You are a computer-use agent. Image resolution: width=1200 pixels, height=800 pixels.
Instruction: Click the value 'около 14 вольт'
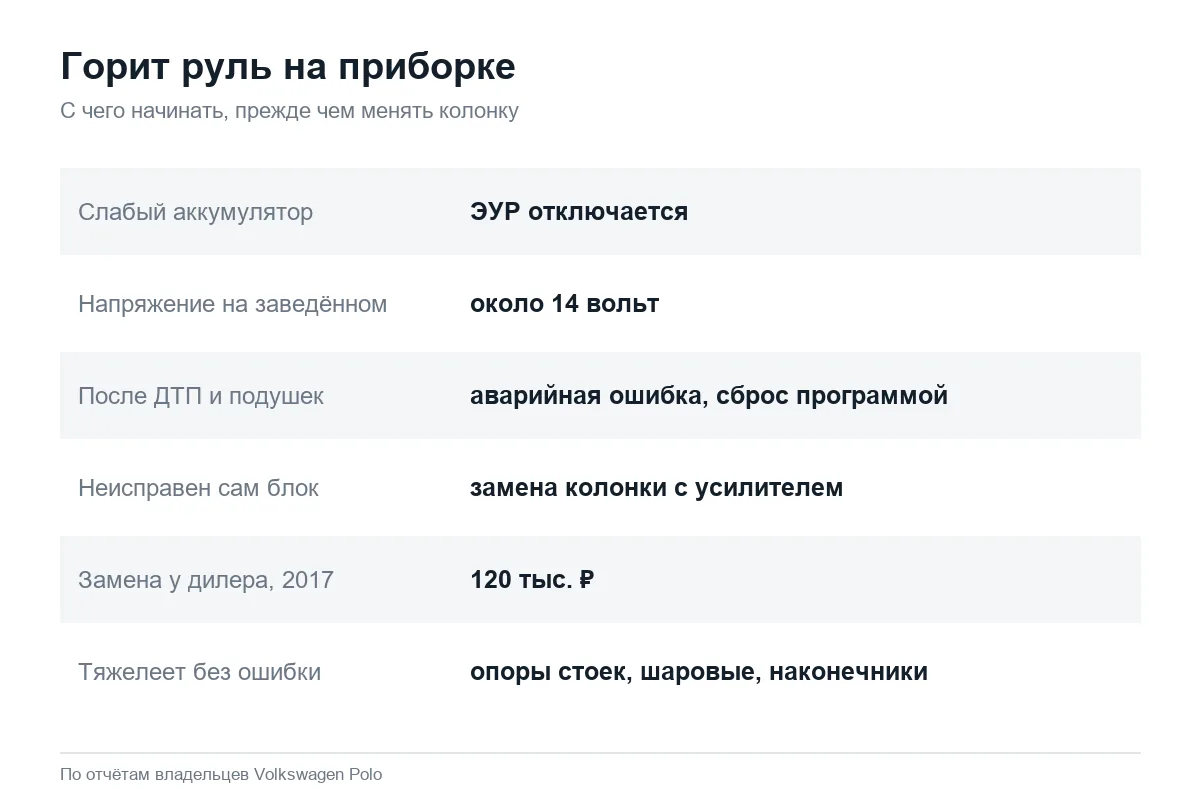(564, 304)
